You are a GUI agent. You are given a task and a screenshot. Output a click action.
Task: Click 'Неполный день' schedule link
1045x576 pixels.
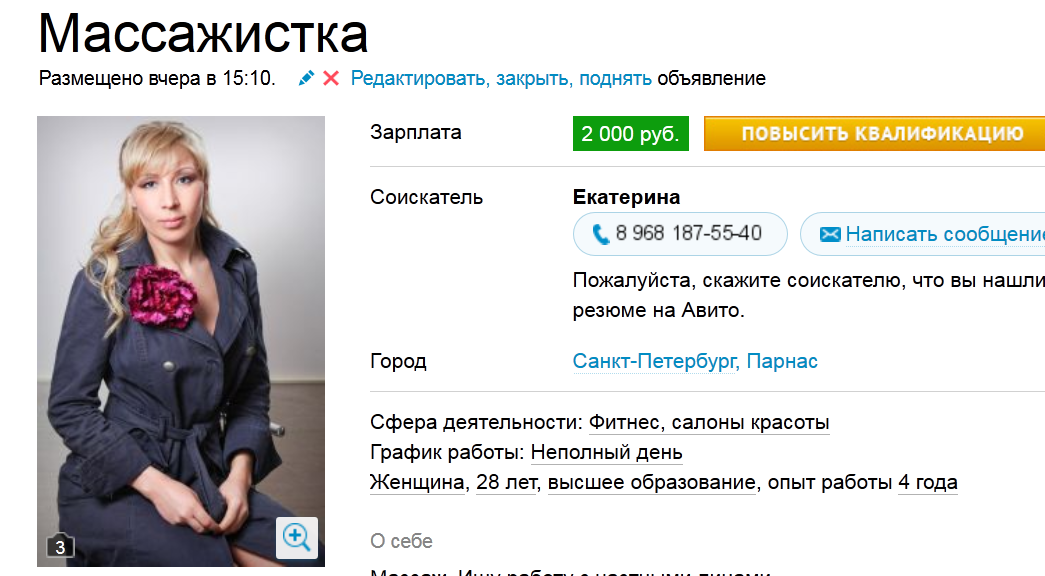coord(606,453)
